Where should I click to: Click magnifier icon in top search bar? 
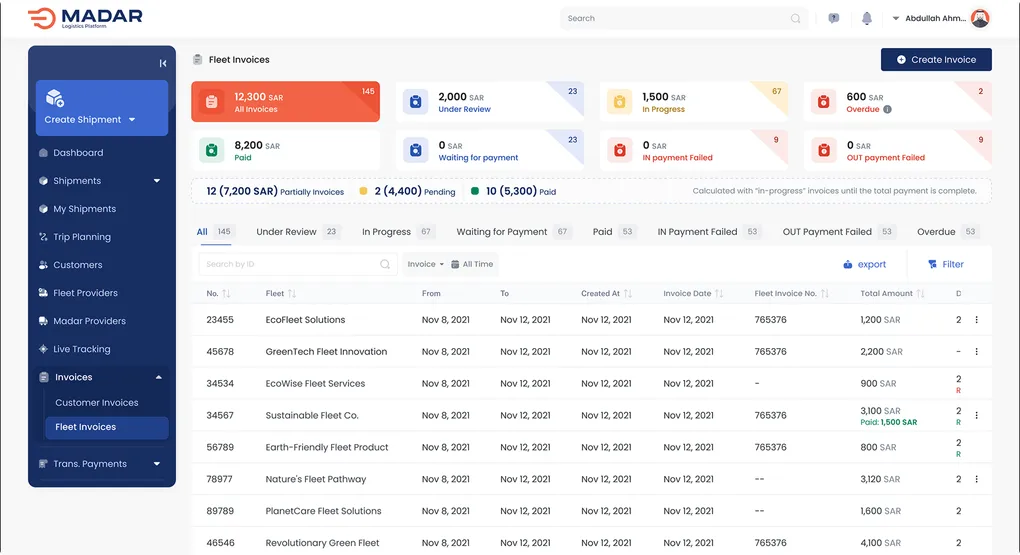[796, 18]
